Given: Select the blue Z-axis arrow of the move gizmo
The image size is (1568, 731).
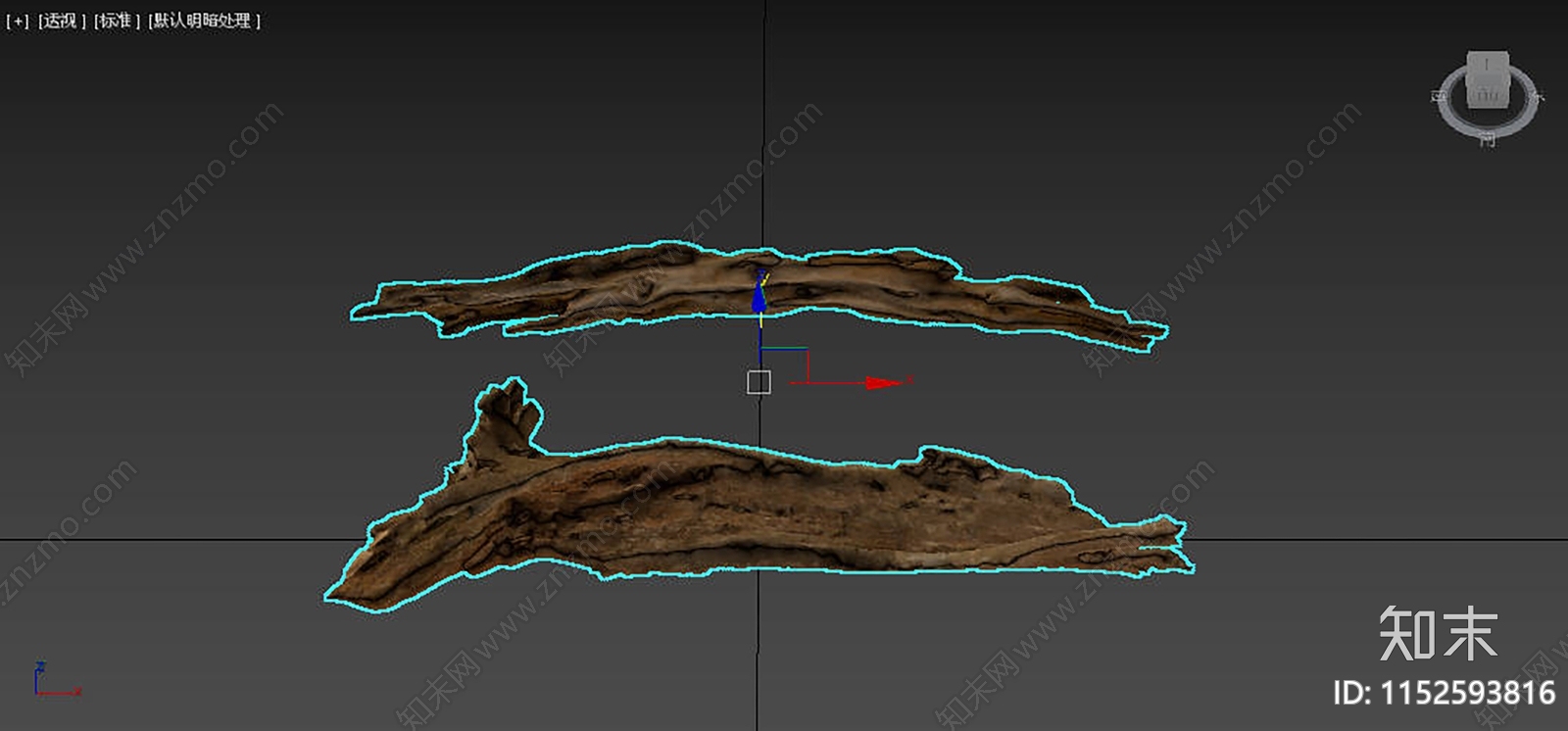Looking at the screenshot, I should (759, 295).
